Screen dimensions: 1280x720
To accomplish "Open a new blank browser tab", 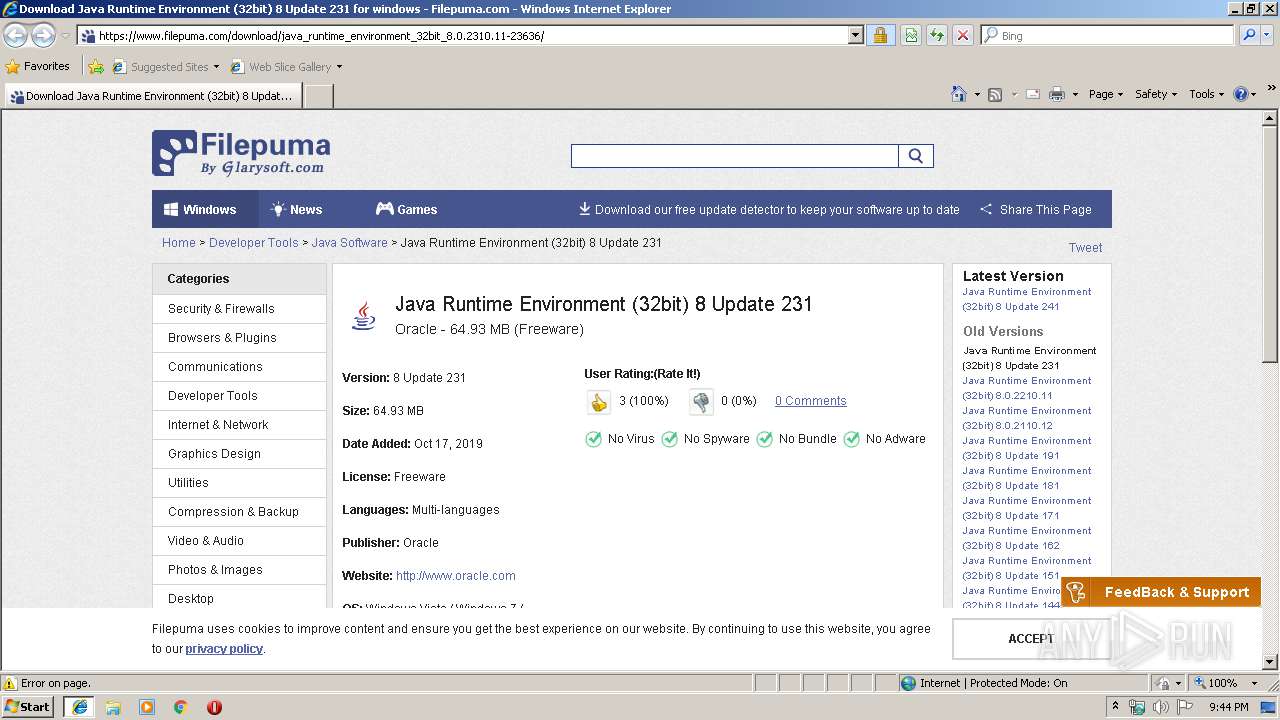I will pos(318,96).
